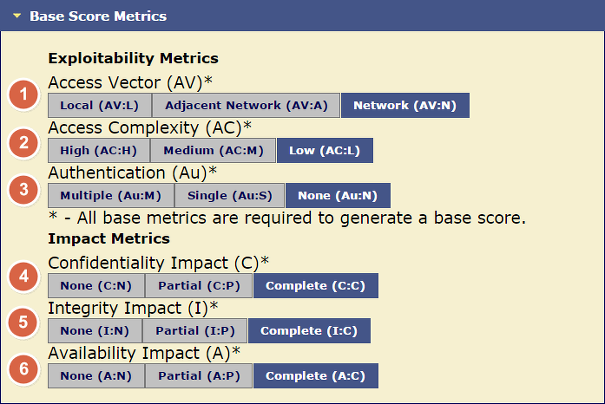Select Adjacent Network (AV:A) option
This screenshot has width=605, height=404.
tap(246, 105)
